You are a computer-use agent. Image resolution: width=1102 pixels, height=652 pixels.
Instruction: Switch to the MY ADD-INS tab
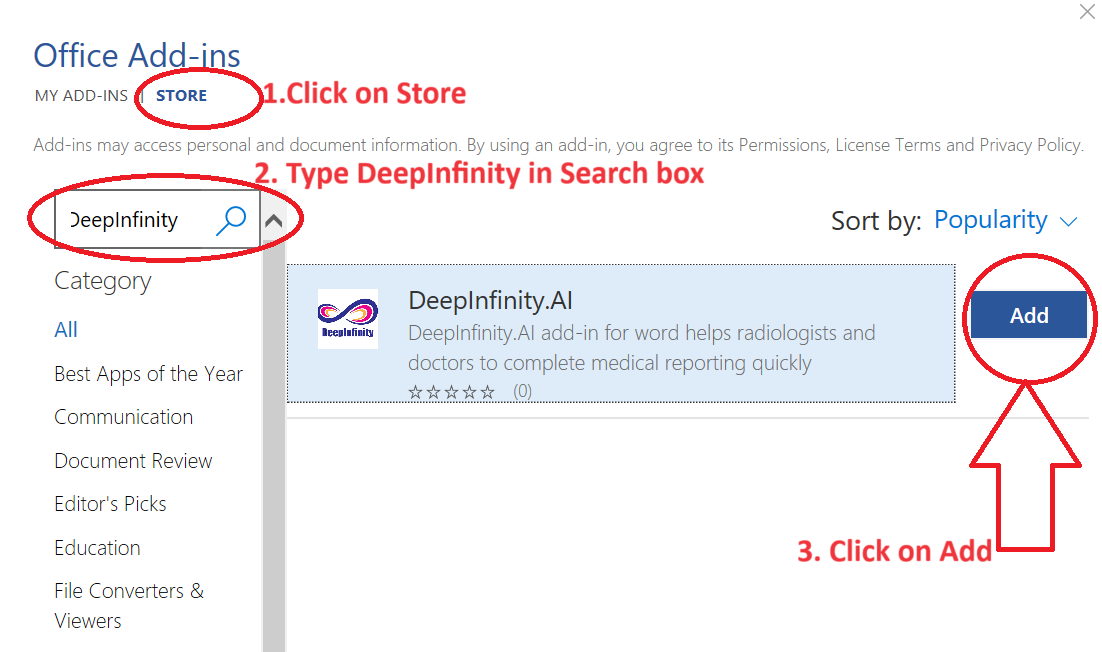81,96
